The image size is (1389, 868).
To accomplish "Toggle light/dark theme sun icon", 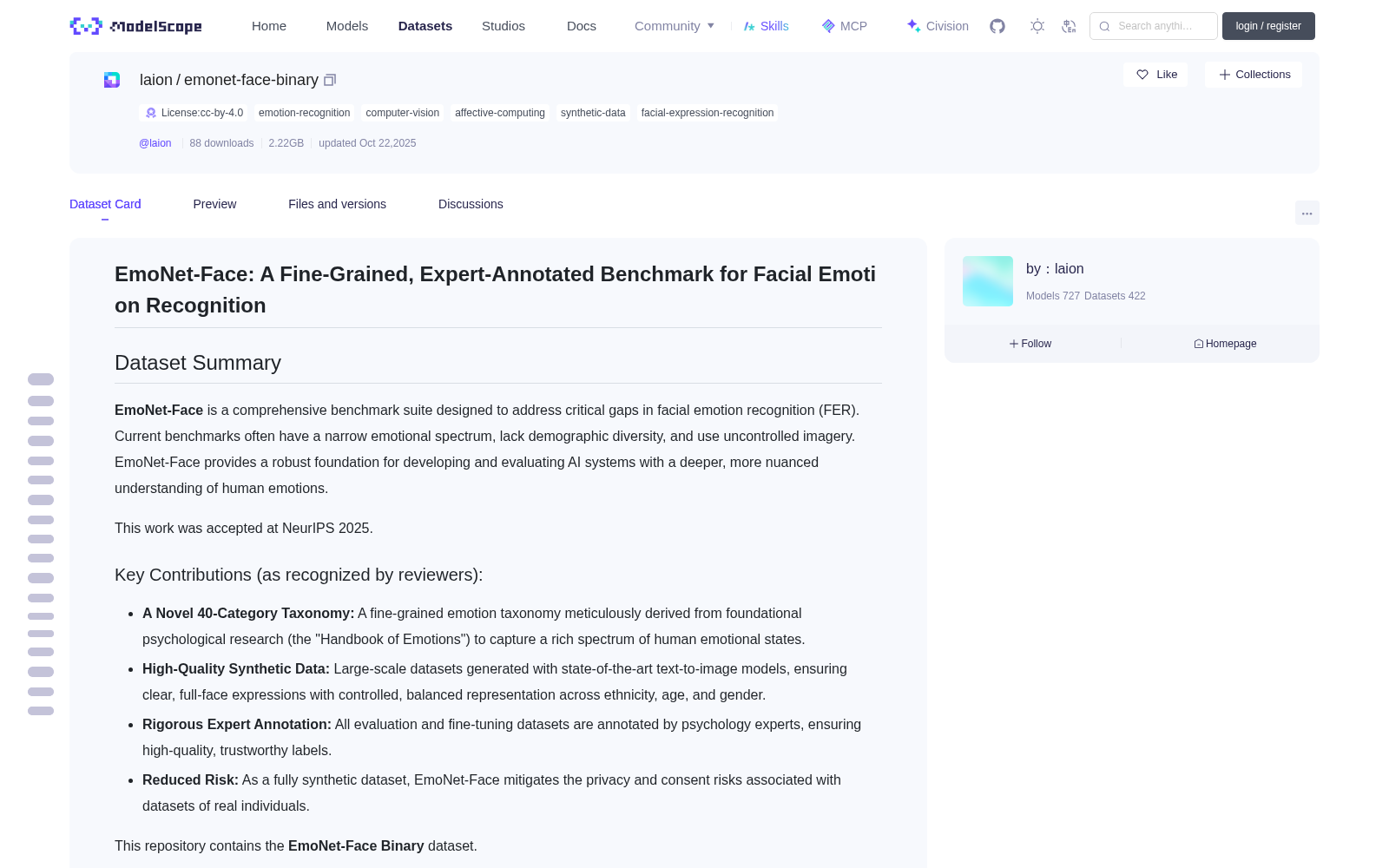I will pos(1037,26).
